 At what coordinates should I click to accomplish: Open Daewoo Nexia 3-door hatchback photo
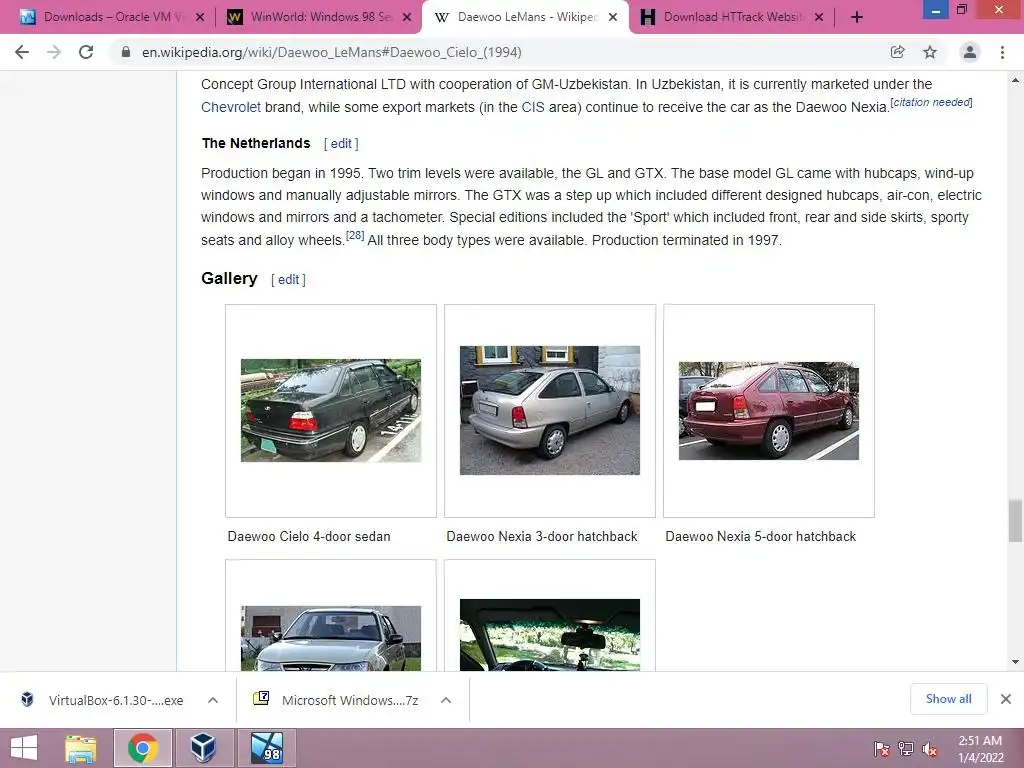(550, 410)
